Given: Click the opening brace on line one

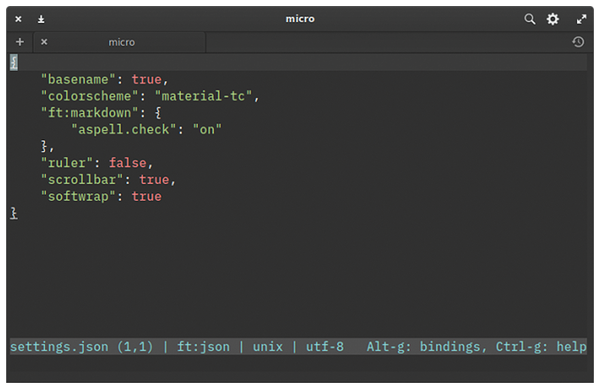Looking at the screenshot, I should [14, 62].
